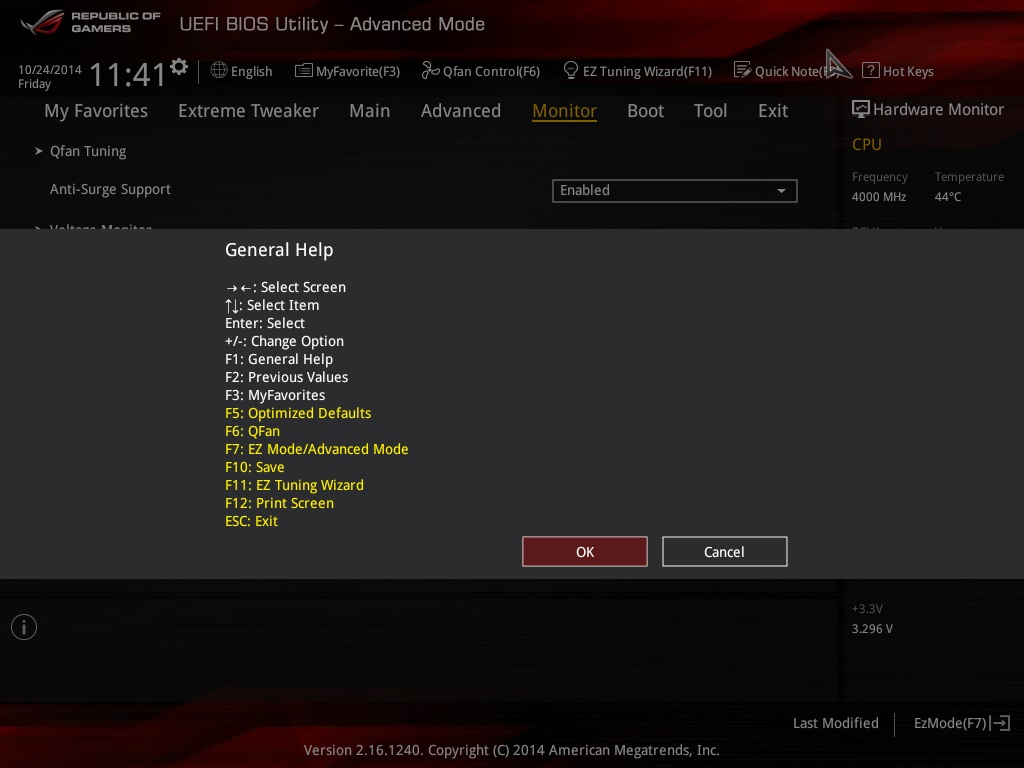Click the 'F11: EZ Tuning Wizard' help line

(295, 485)
